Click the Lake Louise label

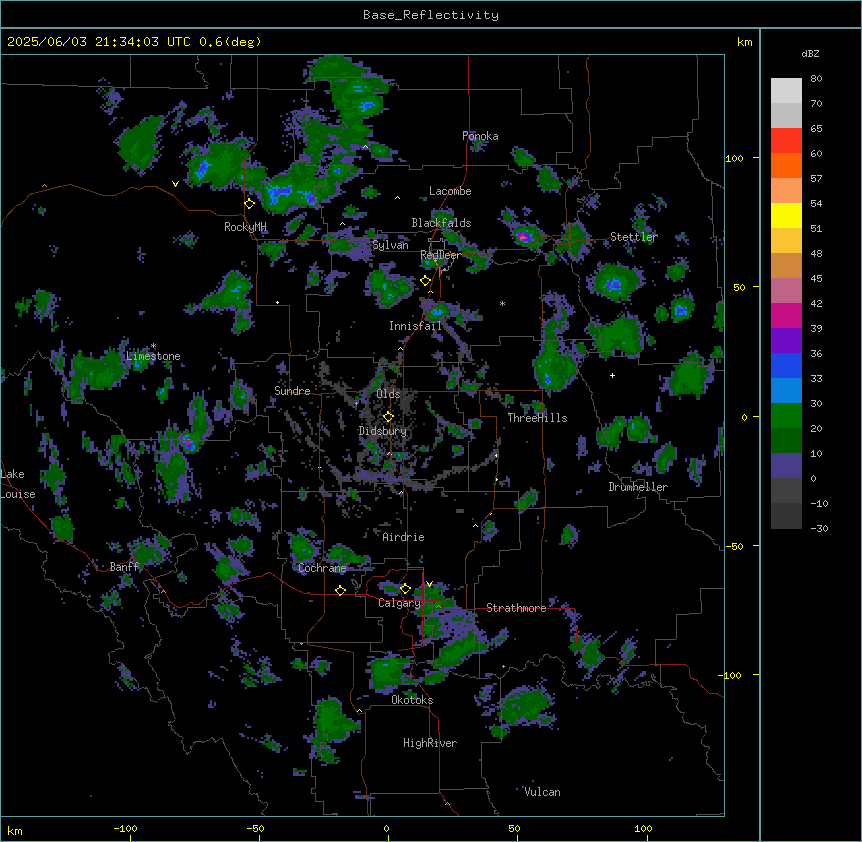tap(18, 484)
